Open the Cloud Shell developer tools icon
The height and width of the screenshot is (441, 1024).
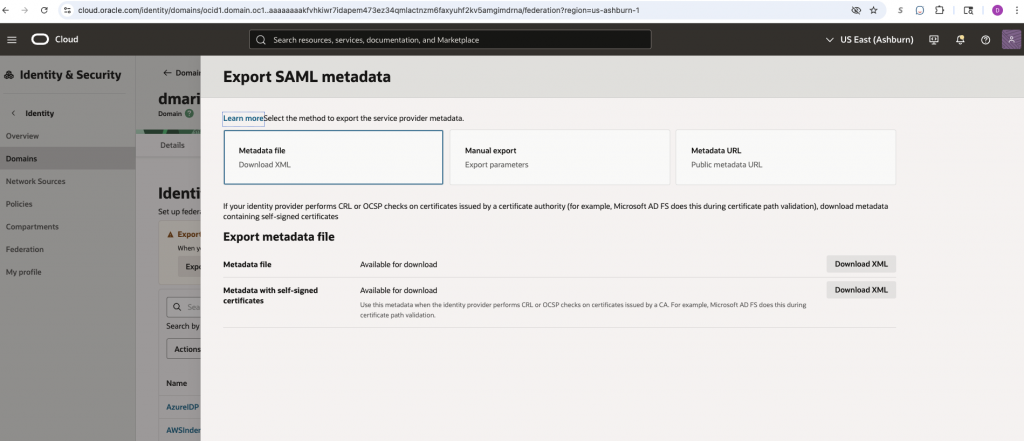click(934, 40)
